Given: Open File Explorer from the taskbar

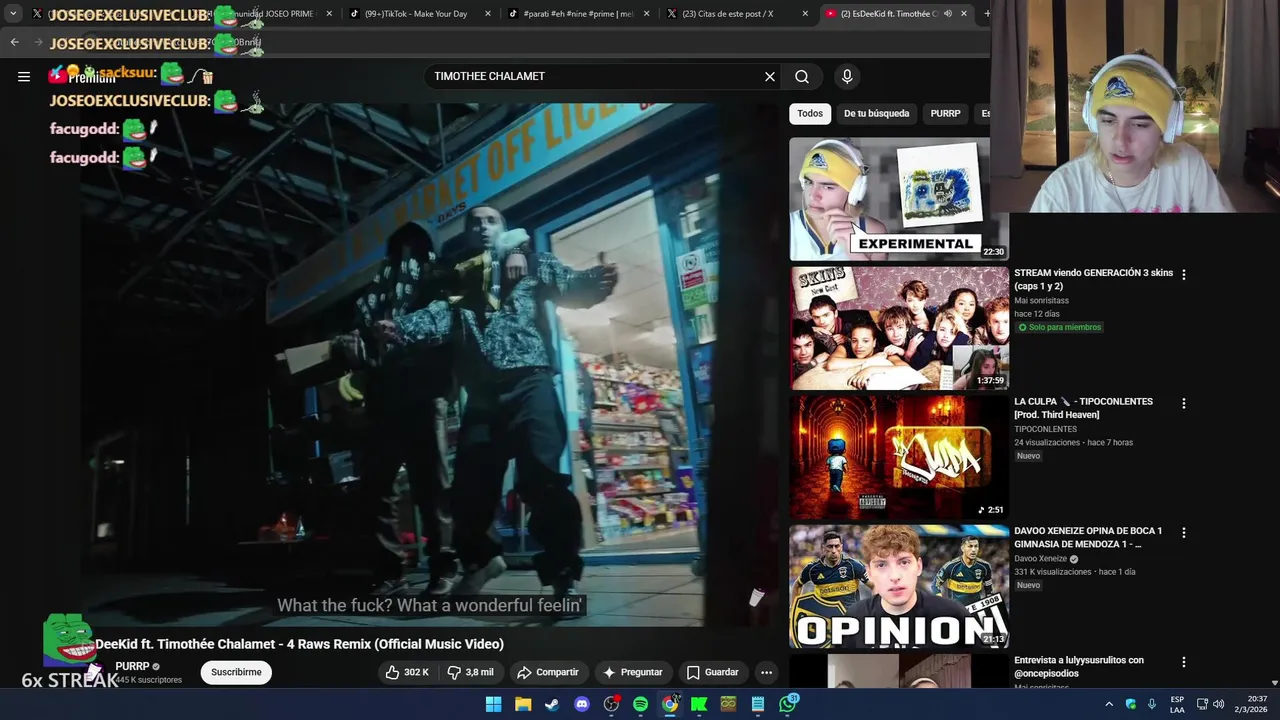Looking at the screenshot, I should [x=523, y=704].
